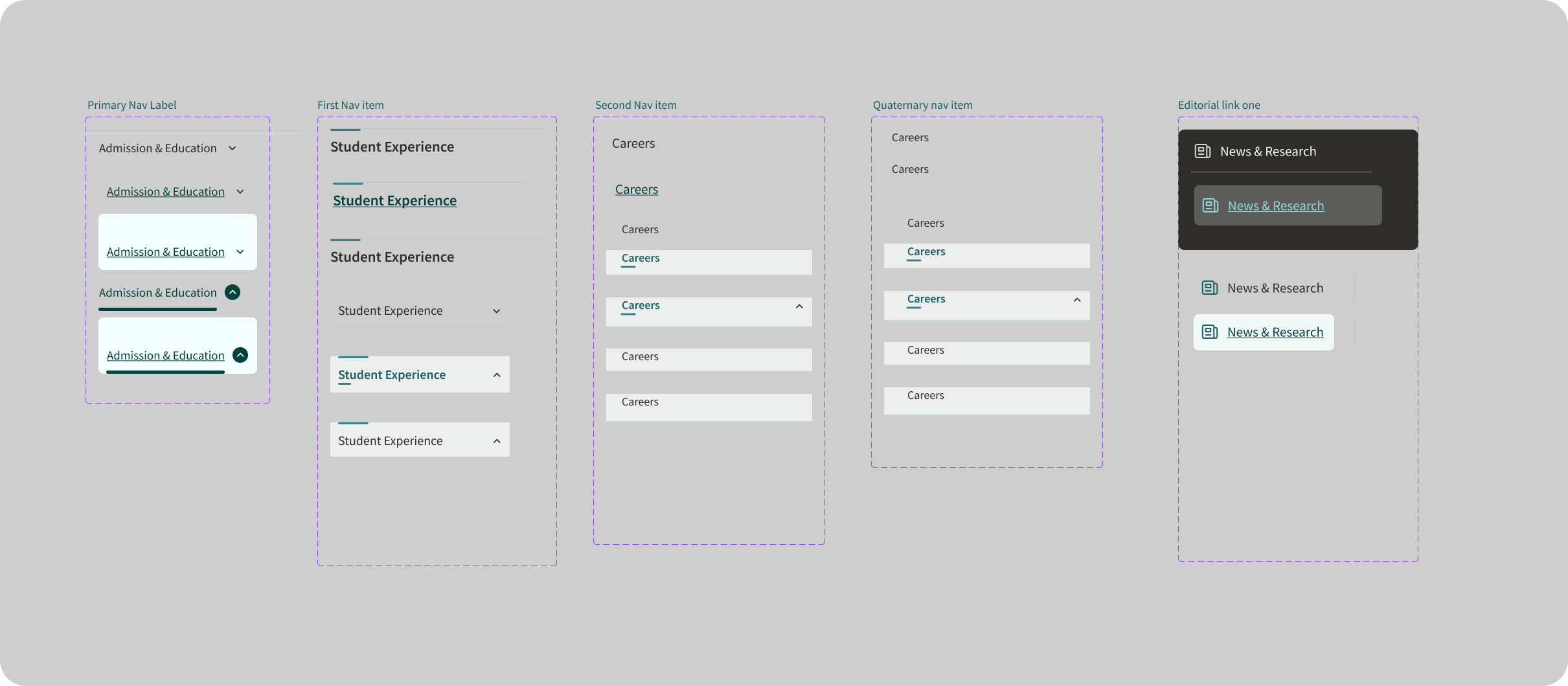Collapse the up chevron beside the green Student Experience

[497, 375]
